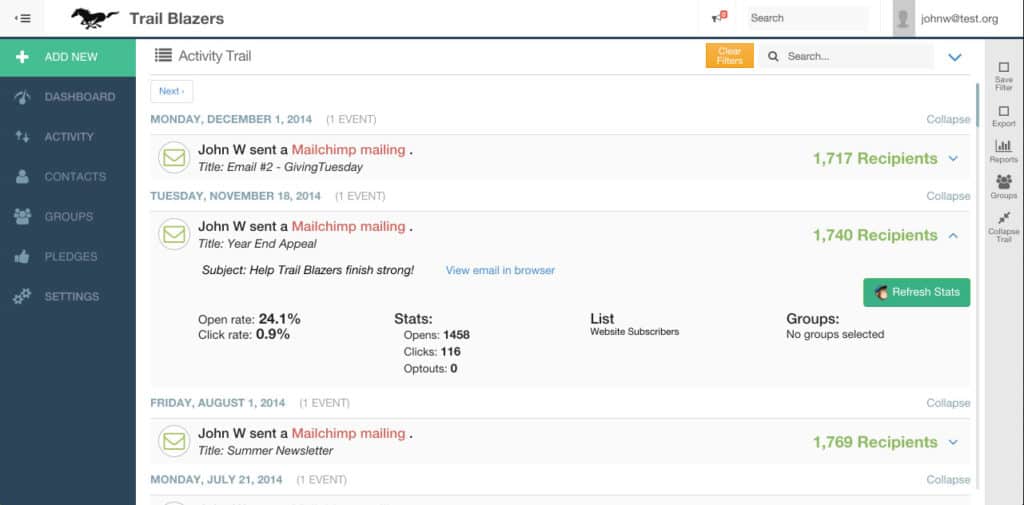
Task: Click the johnw@test.org account name
Action: click(959, 19)
